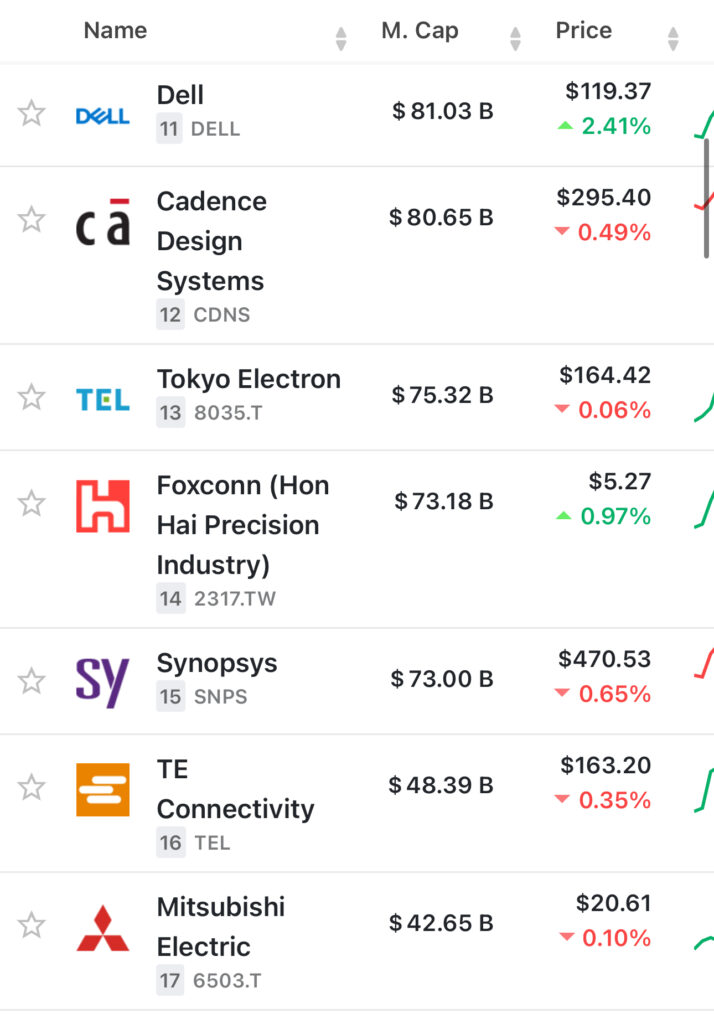Viewport: 714px width, 1024px height.
Task: Click the Foxconn red logo
Action: coord(103,505)
